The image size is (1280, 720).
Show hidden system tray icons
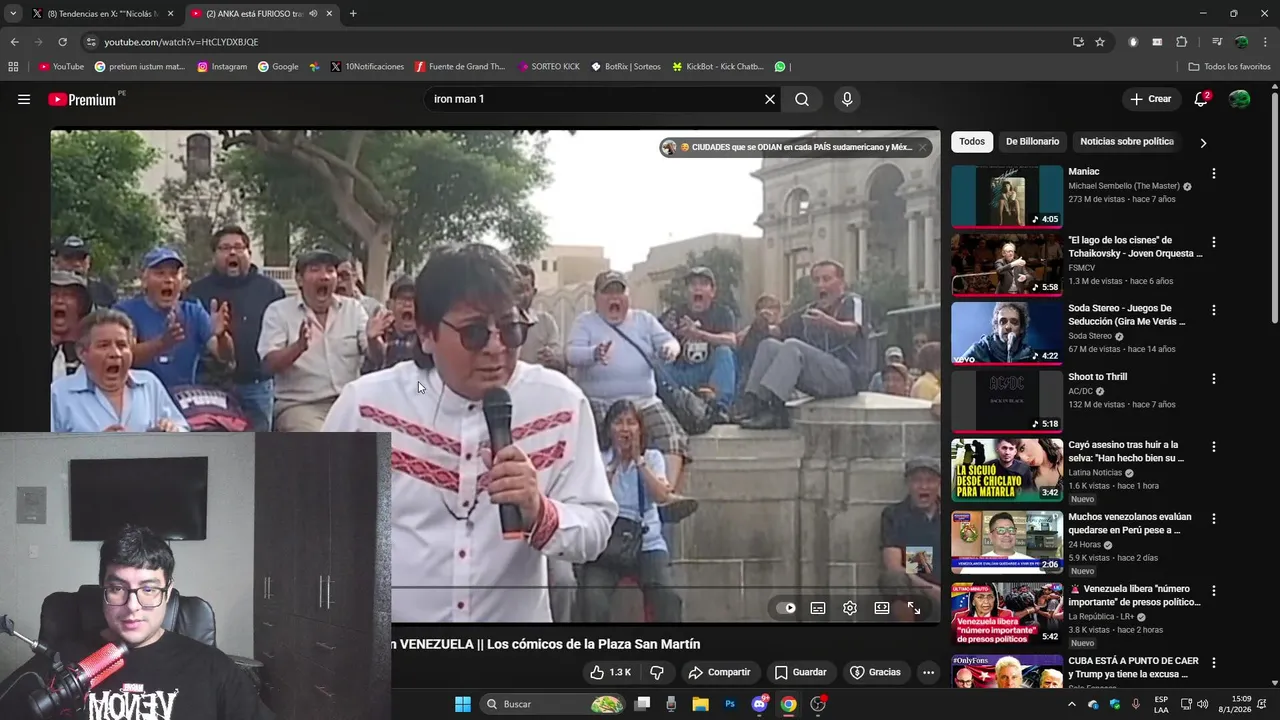click(1072, 704)
